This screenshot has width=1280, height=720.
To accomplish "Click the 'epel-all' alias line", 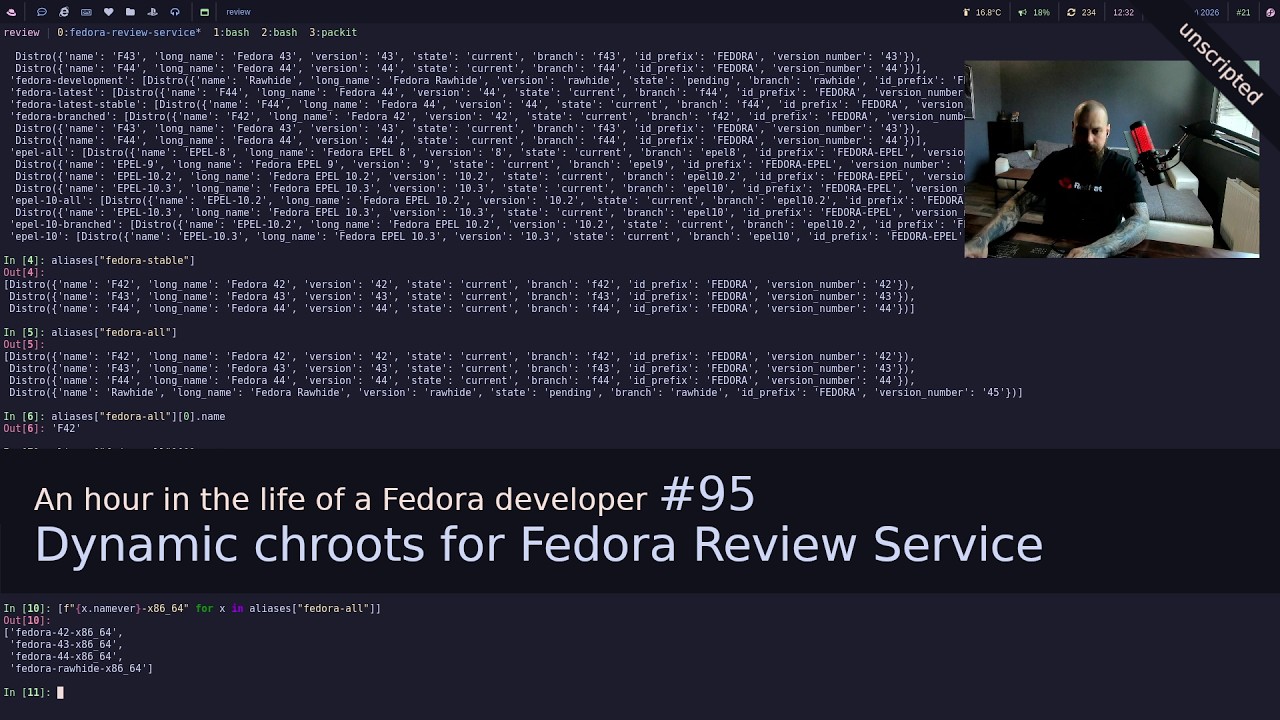I will 486,152.
